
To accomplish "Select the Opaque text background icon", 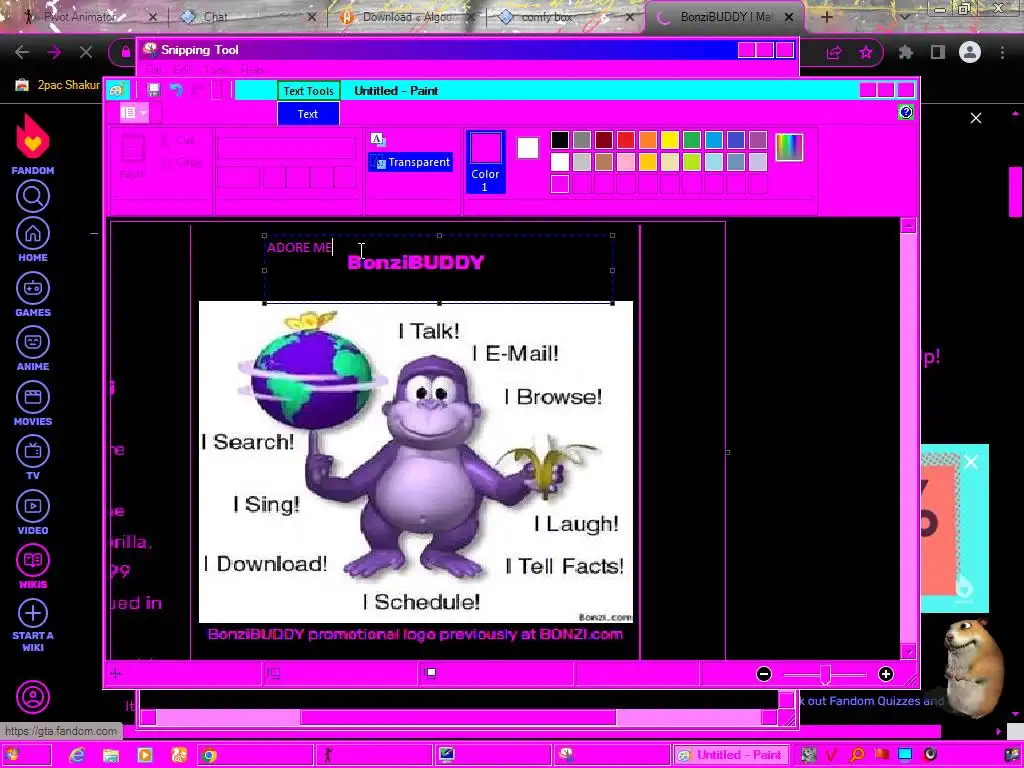I will [x=377, y=138].
